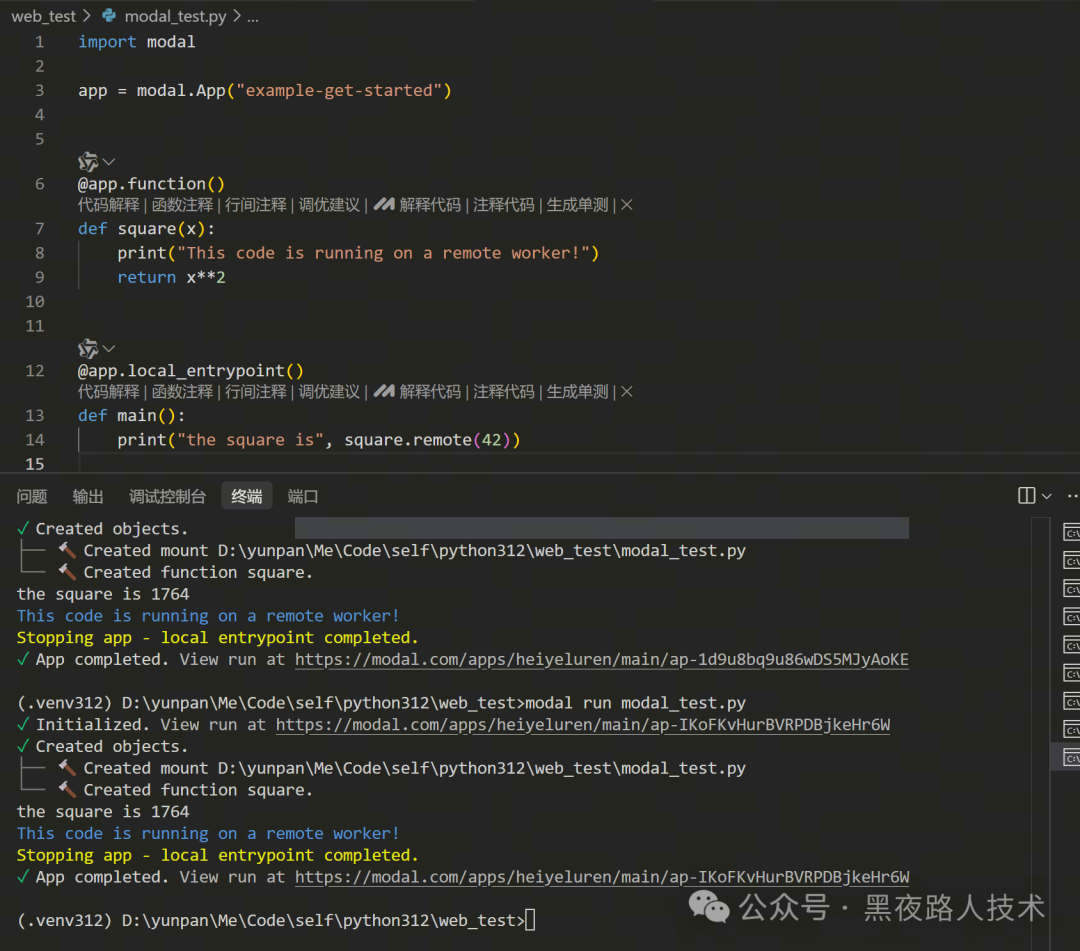
Task: Click "square.remote(42)" on line 14
Action: [427, 440]
